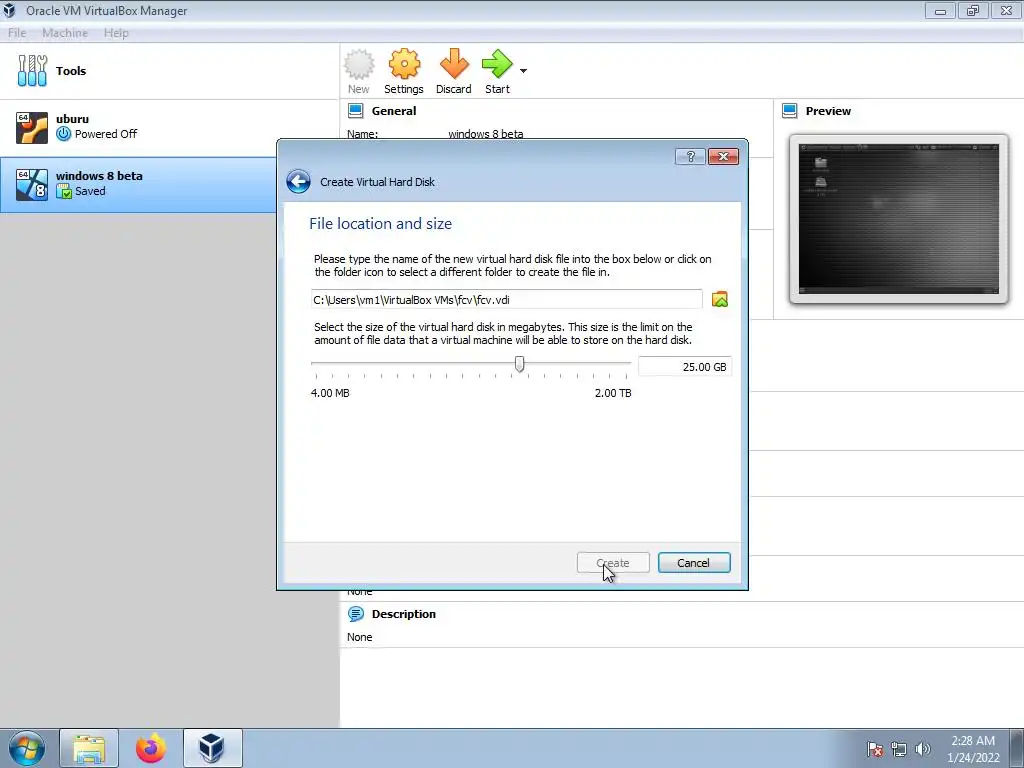Viewport: 1024px width, 768px height.
Task: Click the VM preview thumbnail
Action: tap(899, 219)
